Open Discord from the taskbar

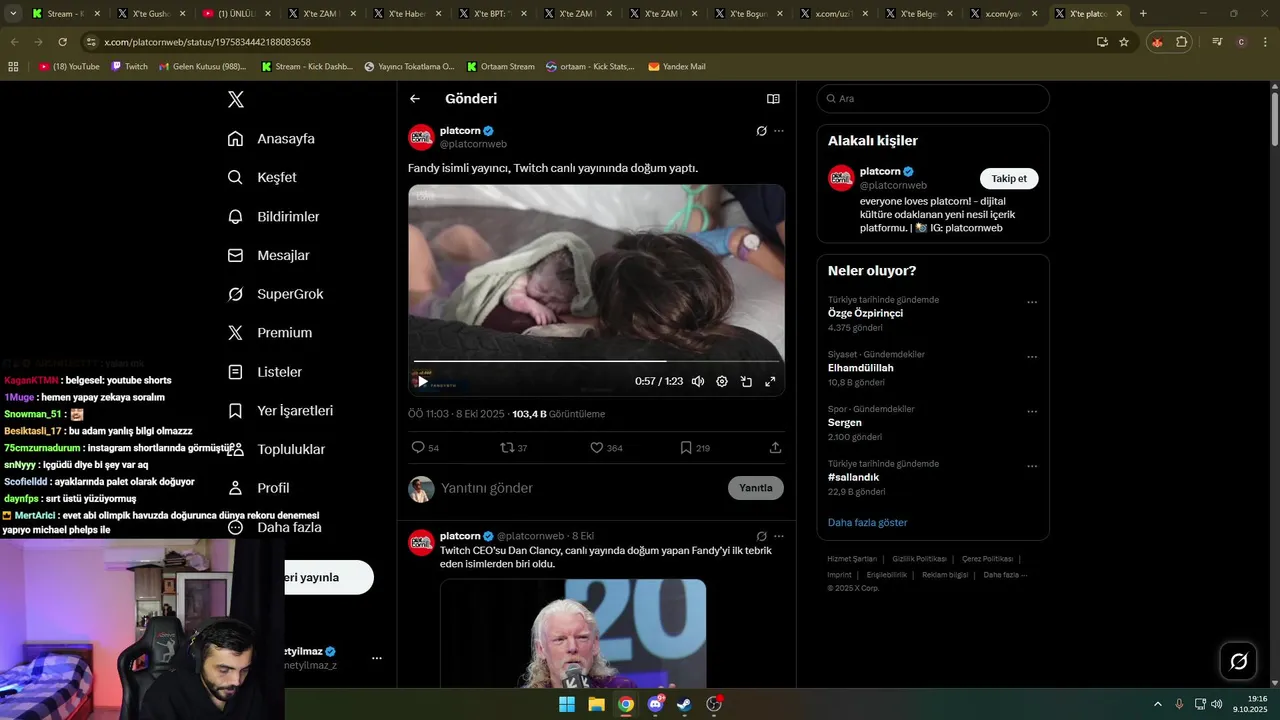(655, 704)
